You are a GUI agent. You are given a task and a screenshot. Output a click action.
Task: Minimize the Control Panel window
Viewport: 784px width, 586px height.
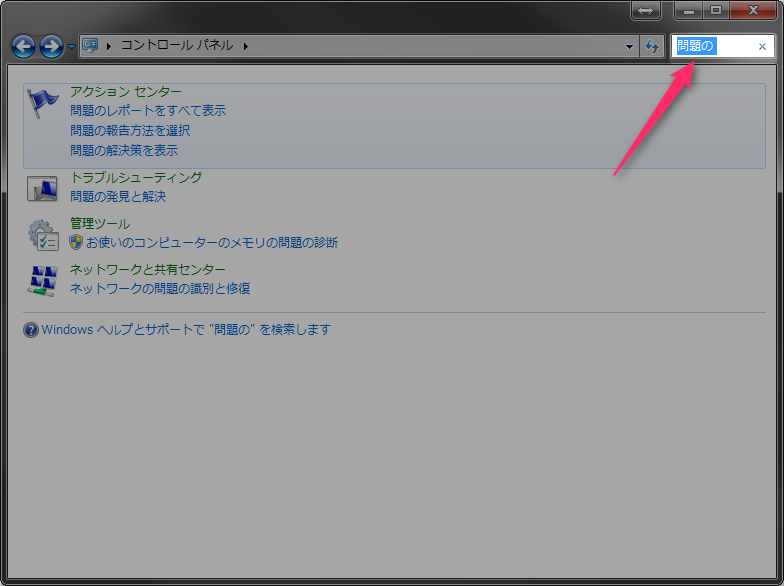(688, 10)
